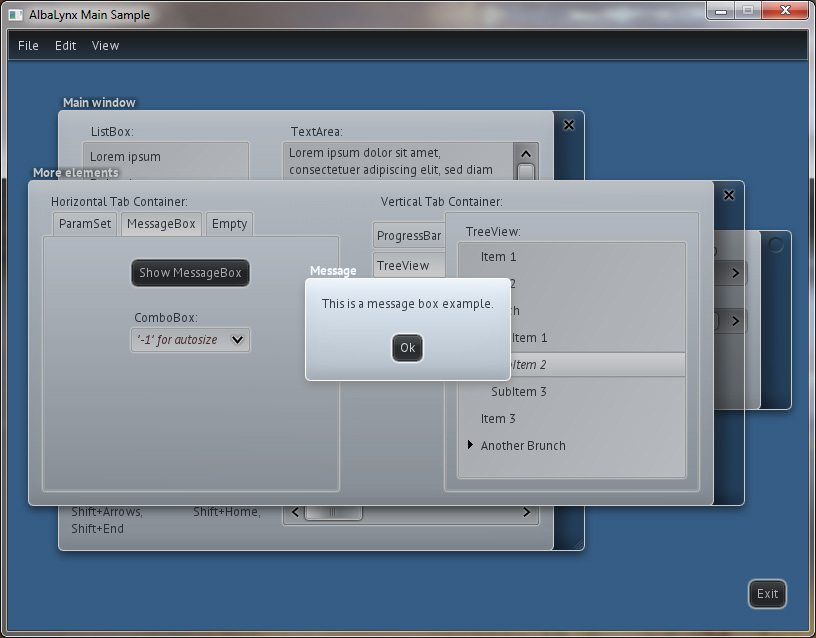816x638 pixels.
Task: Click the horizontal scrollbar thumb
Action: pos(333,513)
